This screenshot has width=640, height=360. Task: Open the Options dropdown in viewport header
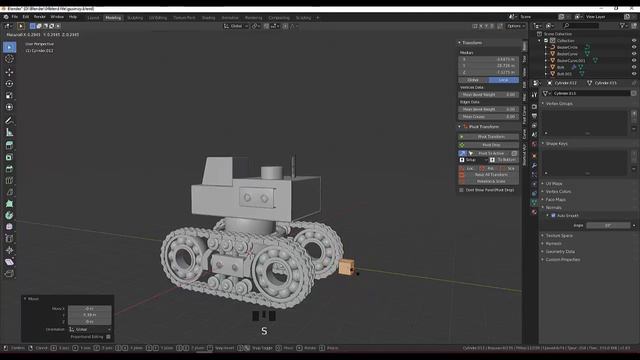point(516,26)
